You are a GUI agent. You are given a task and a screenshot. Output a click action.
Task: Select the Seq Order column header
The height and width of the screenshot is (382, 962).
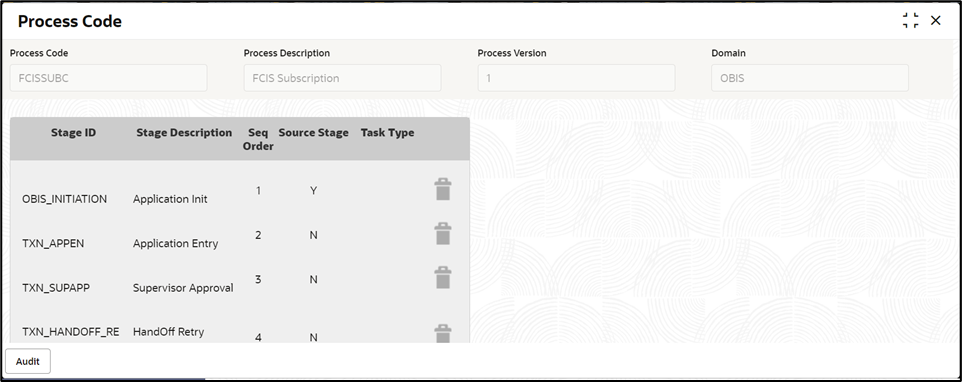(x=258, y=139)
